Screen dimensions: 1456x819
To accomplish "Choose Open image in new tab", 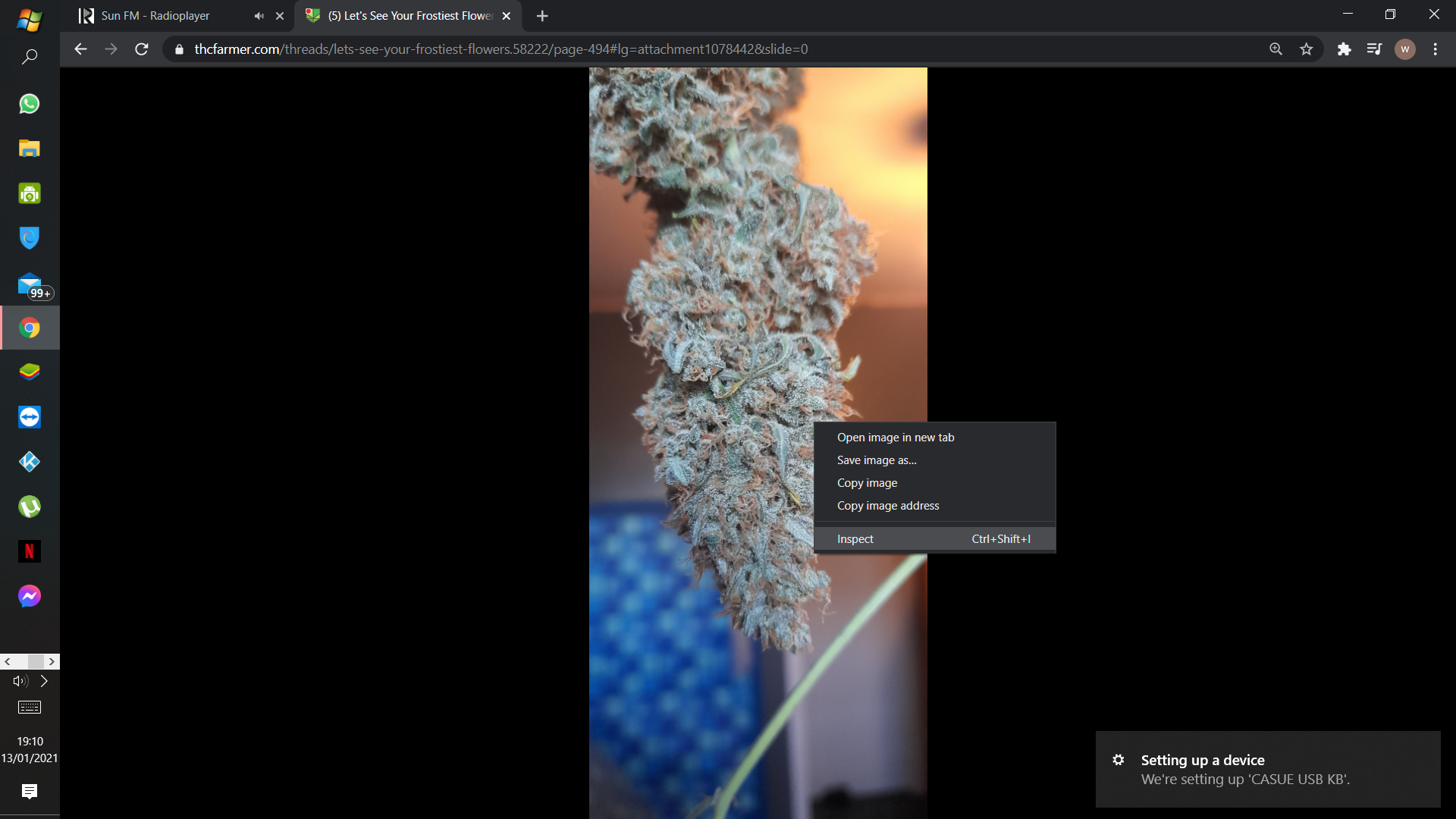I will click(x=934, y=438).
